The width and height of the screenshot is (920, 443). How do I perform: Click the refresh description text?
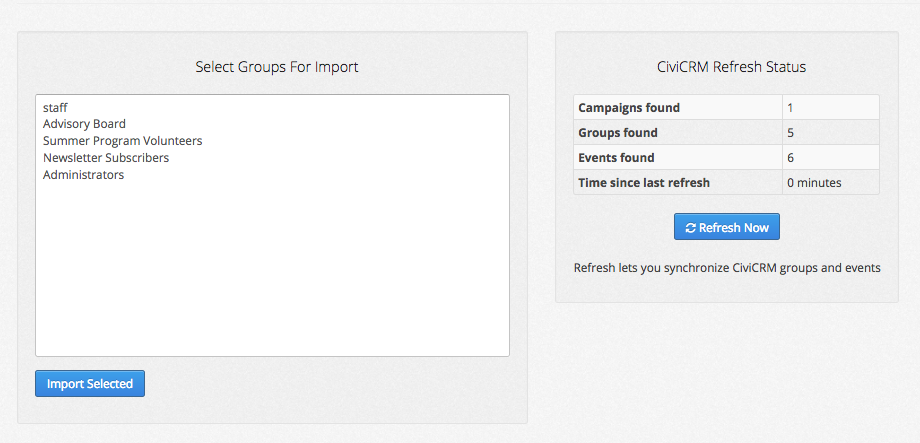tap(727, 268)
